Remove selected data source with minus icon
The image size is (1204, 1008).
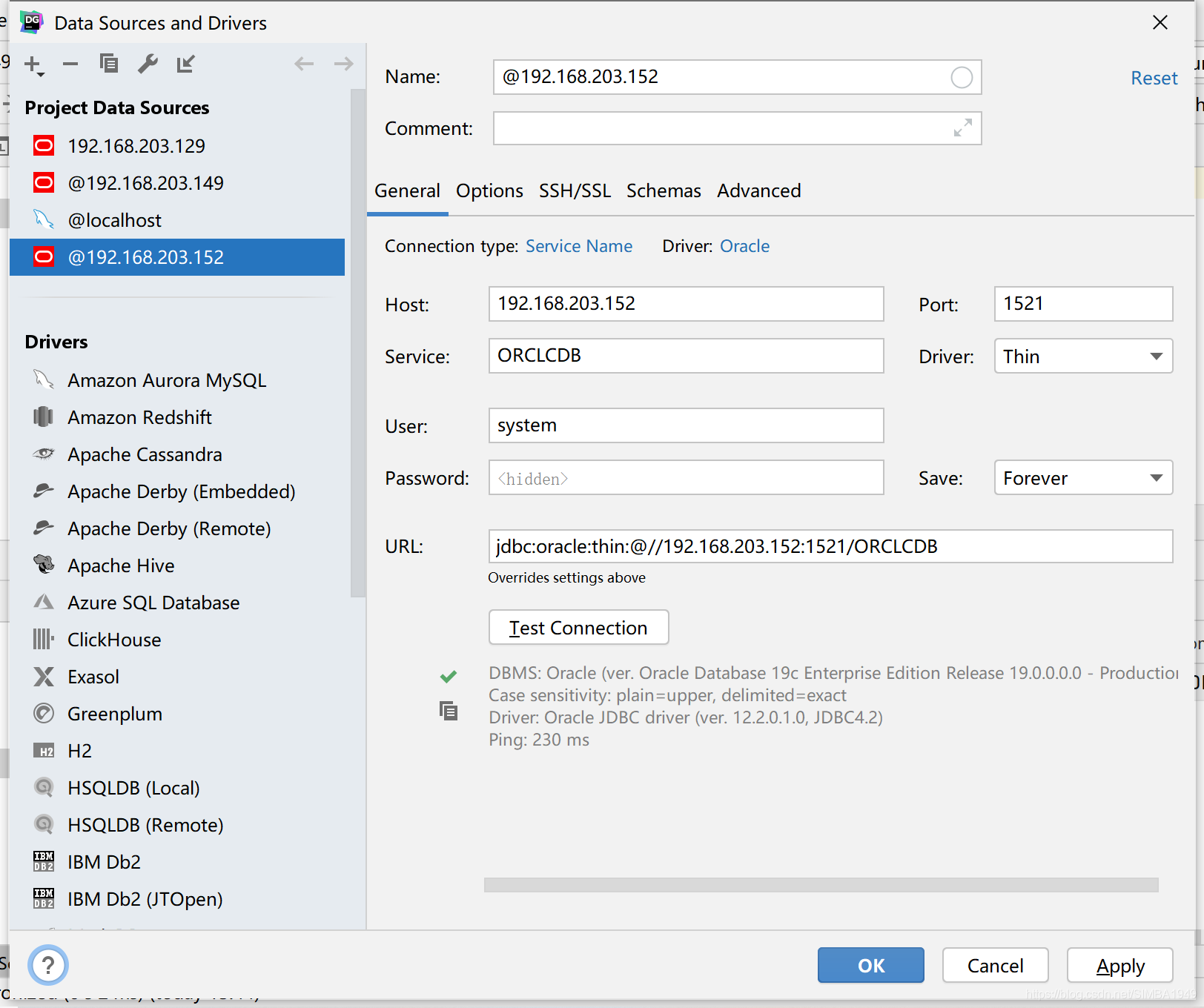70,64
